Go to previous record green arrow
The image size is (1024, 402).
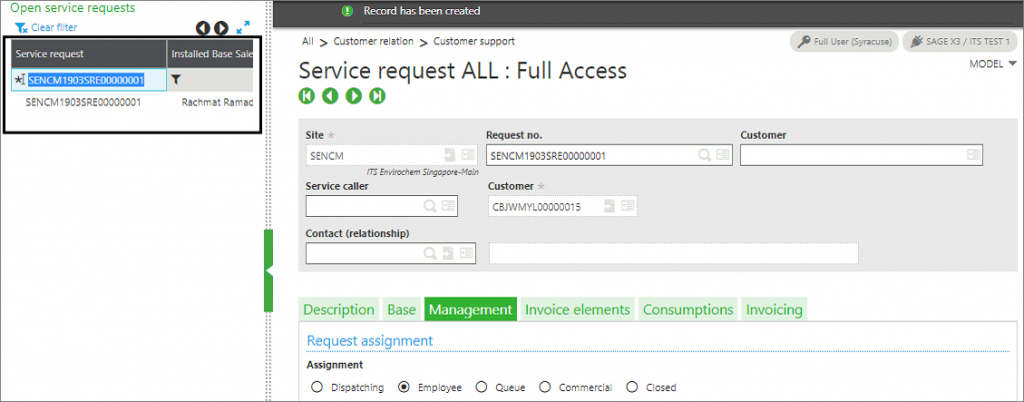(330, 97)
